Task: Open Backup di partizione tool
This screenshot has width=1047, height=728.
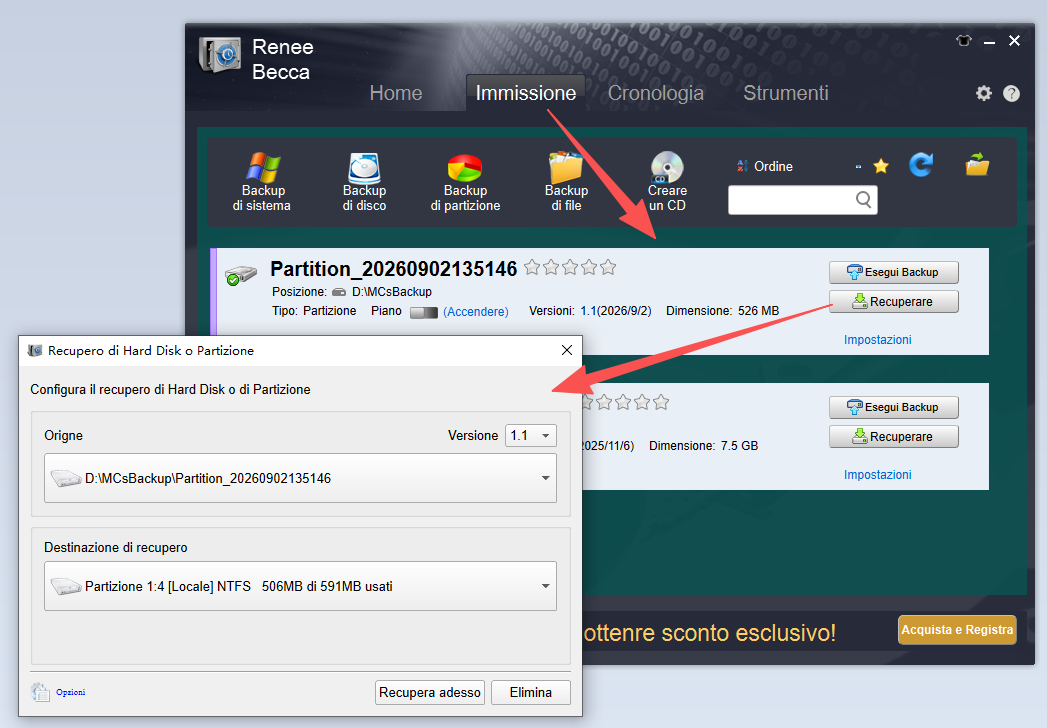Action: [x=465, y=182]
